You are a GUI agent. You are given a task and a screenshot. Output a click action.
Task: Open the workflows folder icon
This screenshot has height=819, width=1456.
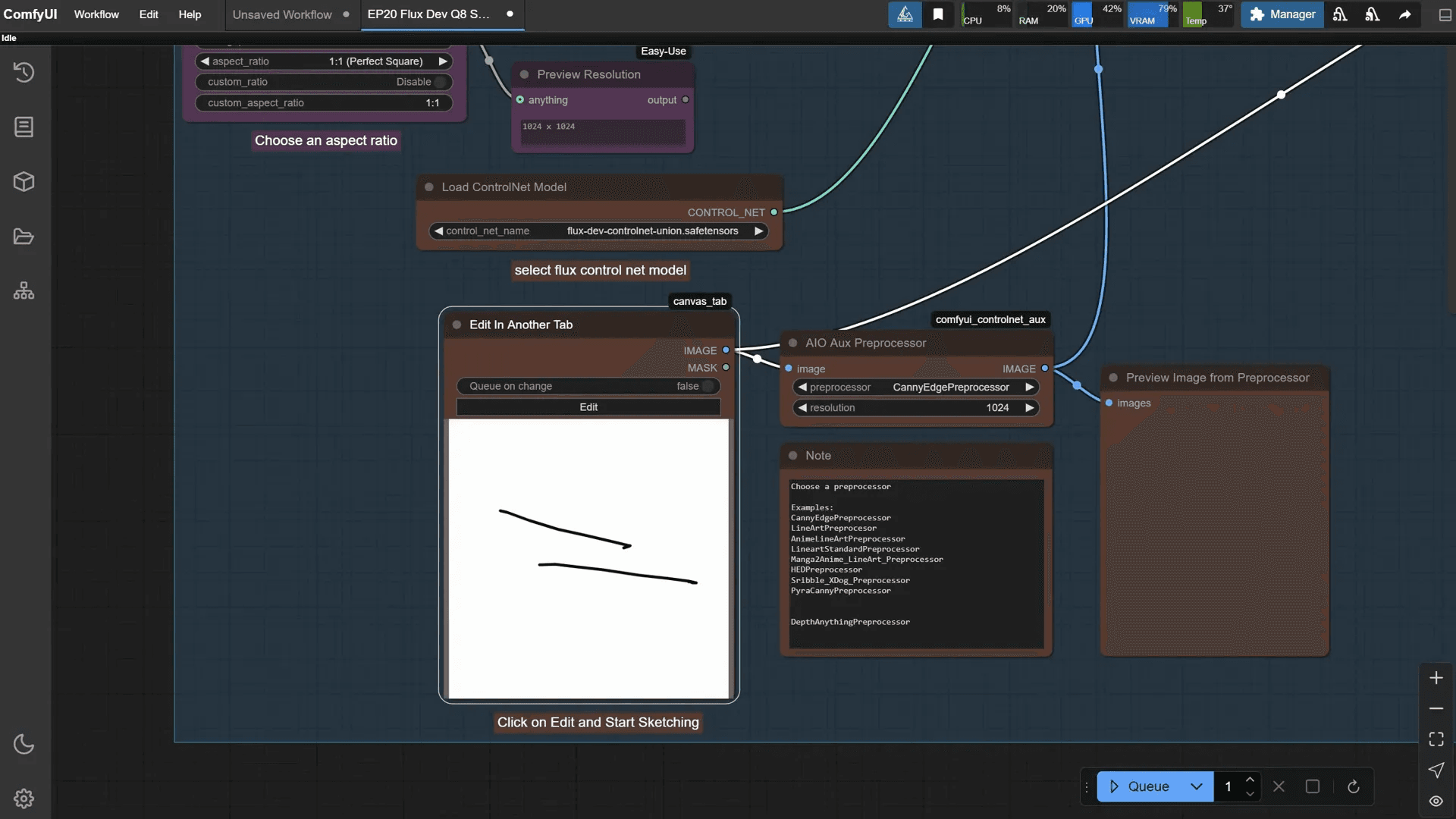(24, 237)
